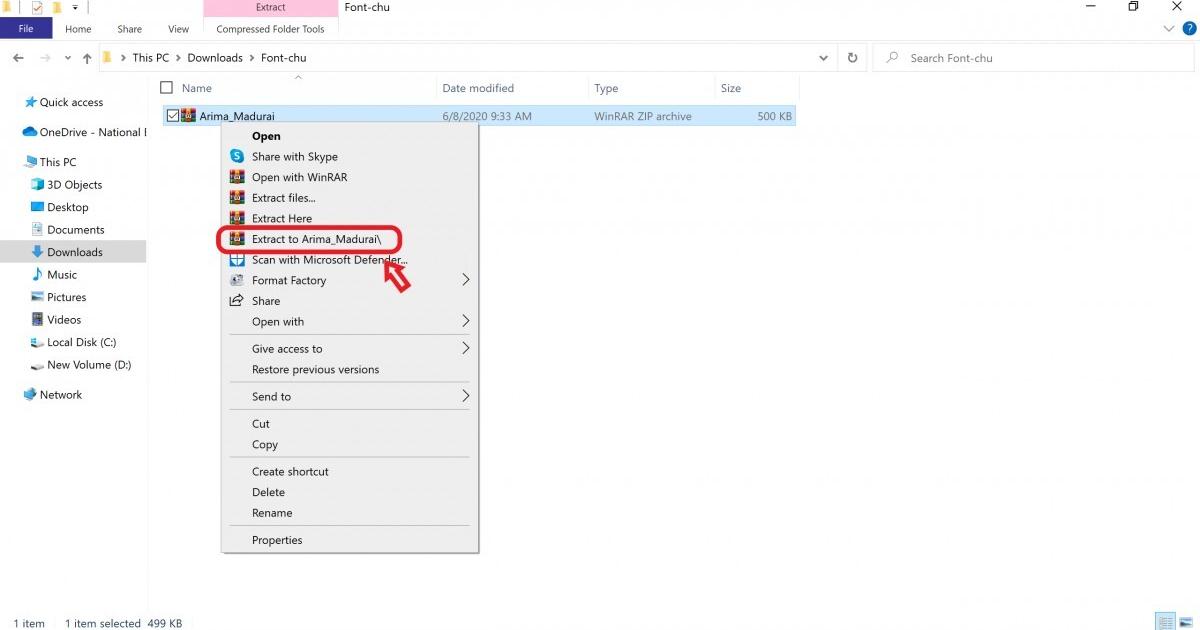Click the Help question mark button

point(1190,28)
